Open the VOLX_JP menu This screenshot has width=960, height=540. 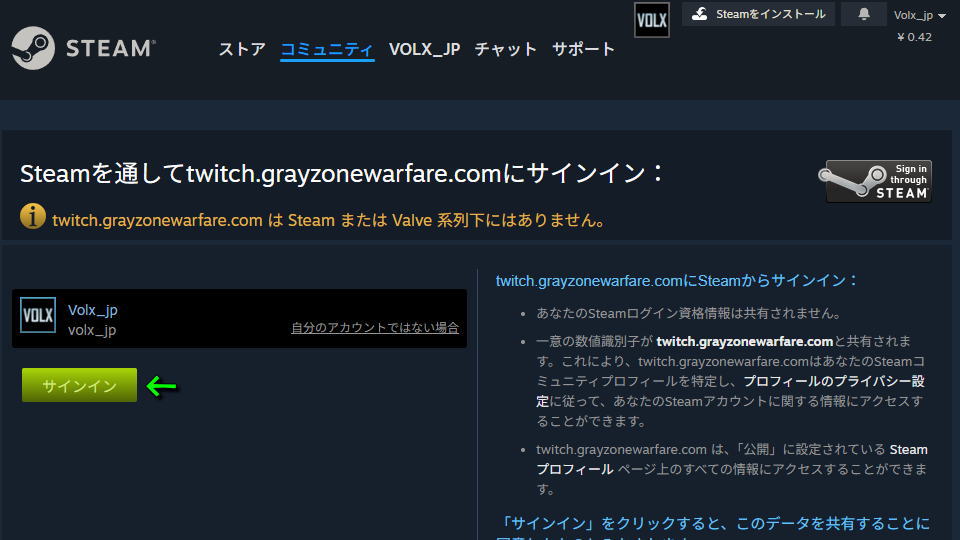(424, 49)
